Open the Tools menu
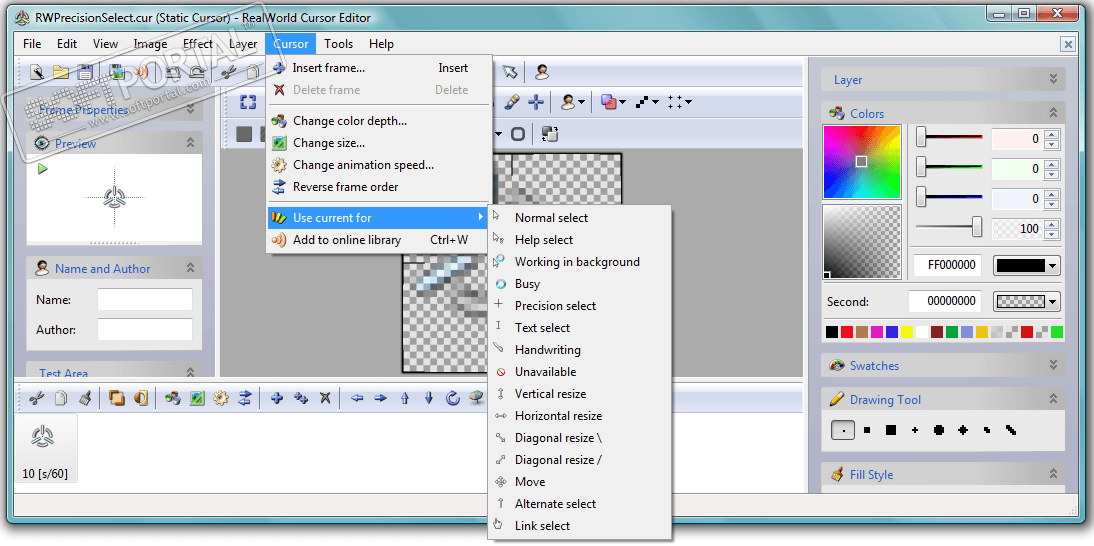1094x546 pixels. 338,43
